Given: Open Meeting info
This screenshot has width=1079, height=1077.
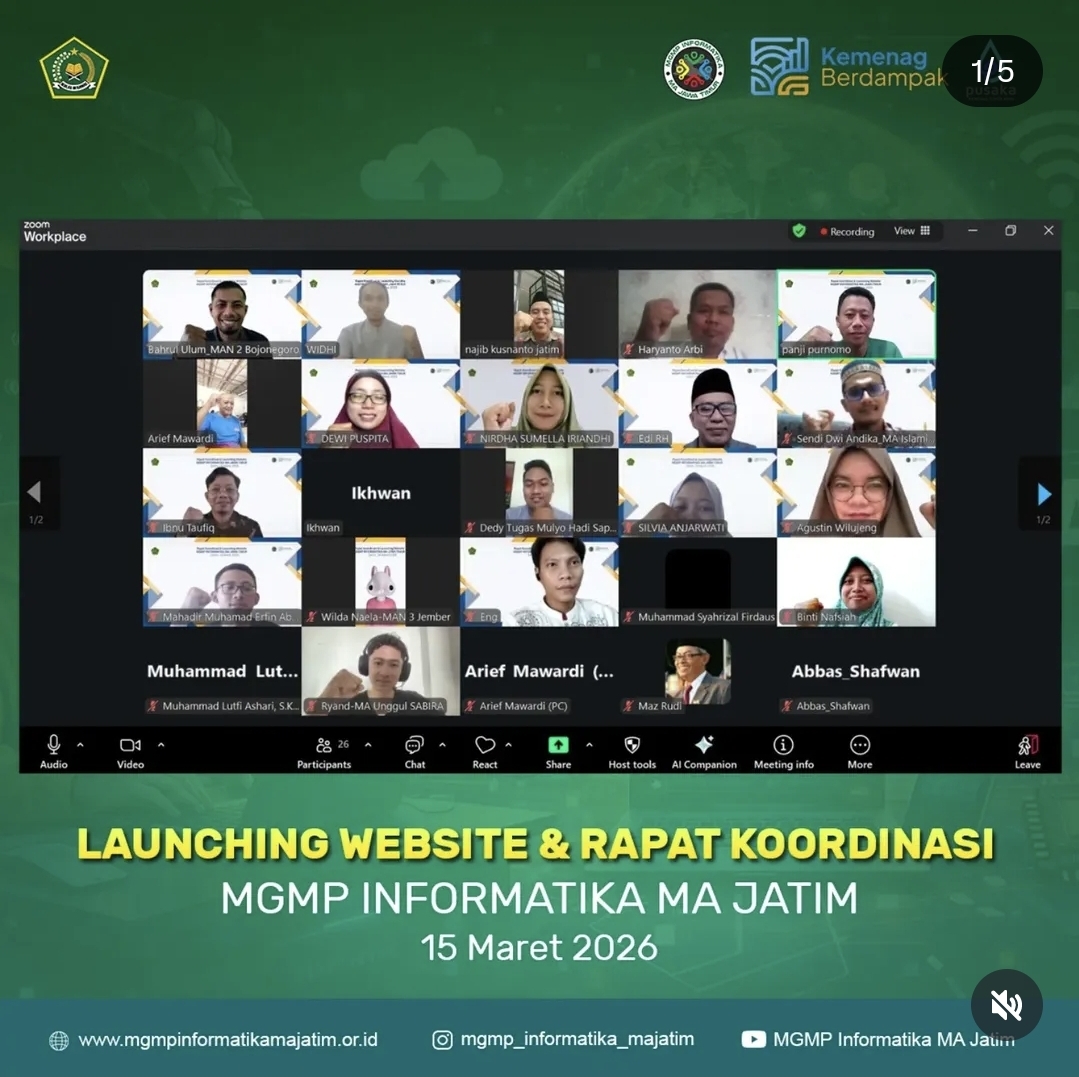Looking at the screenshot, I should (x=784, y=751).
